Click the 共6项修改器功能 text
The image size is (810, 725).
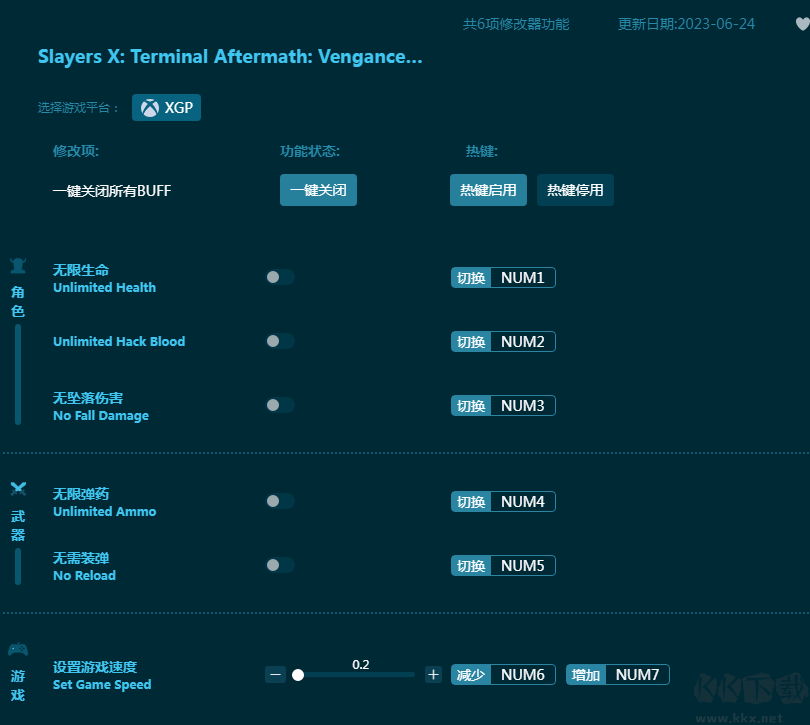point(516,24)
